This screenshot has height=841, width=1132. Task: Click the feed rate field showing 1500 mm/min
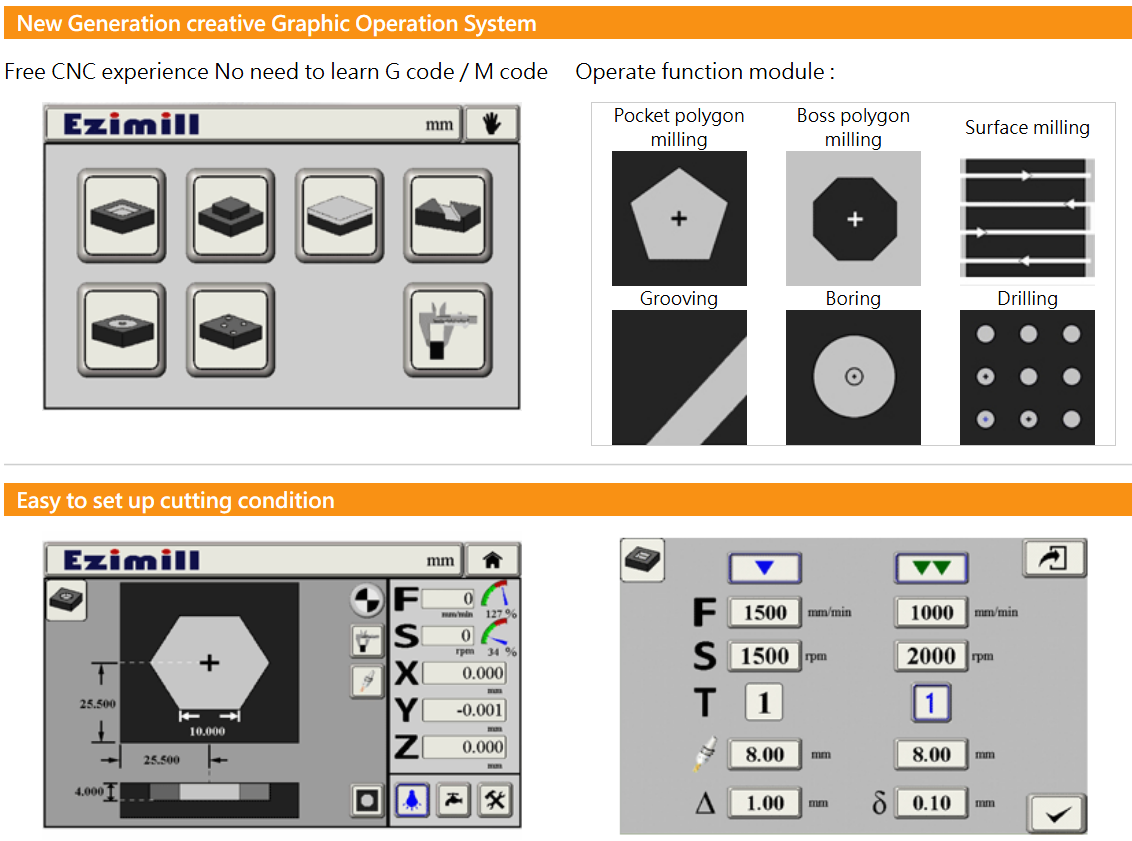(x=765, y=612)
